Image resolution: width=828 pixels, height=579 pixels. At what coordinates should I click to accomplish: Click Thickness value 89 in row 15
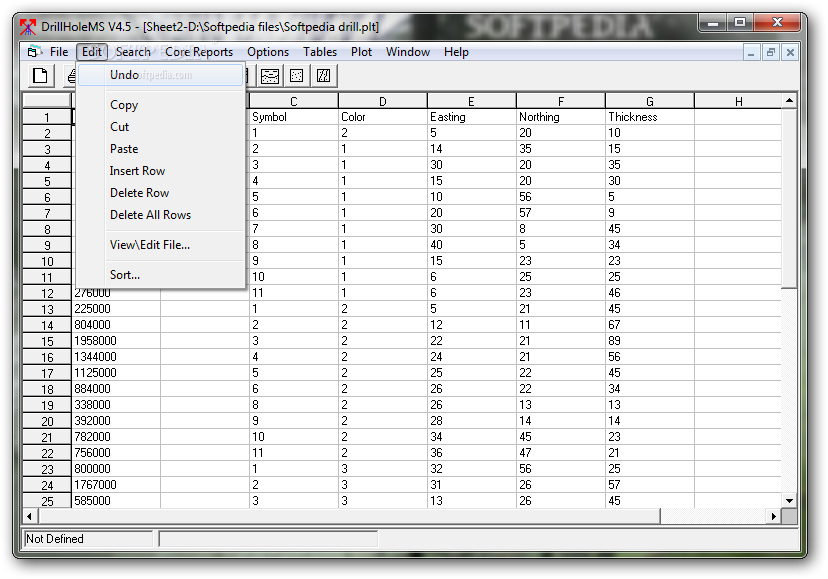pyautogui.click(x=650, y=341)
